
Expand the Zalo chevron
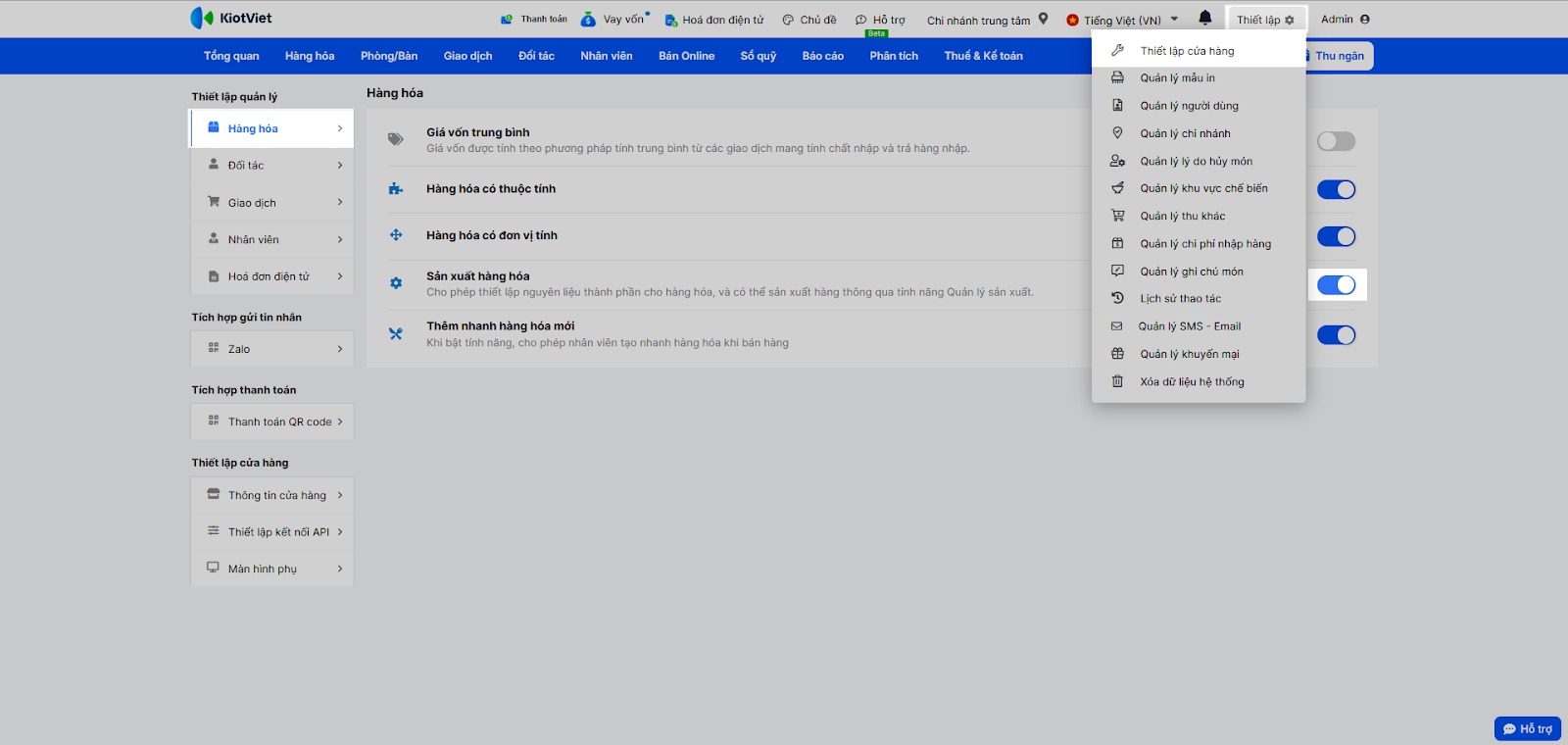340,349
